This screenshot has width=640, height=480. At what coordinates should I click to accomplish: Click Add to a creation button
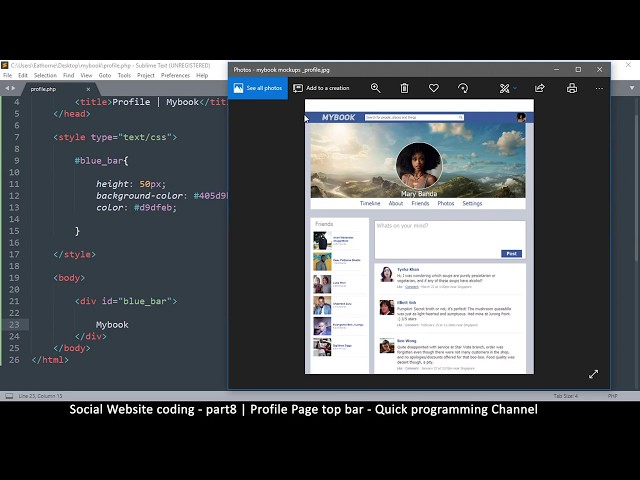coord(322,88)
